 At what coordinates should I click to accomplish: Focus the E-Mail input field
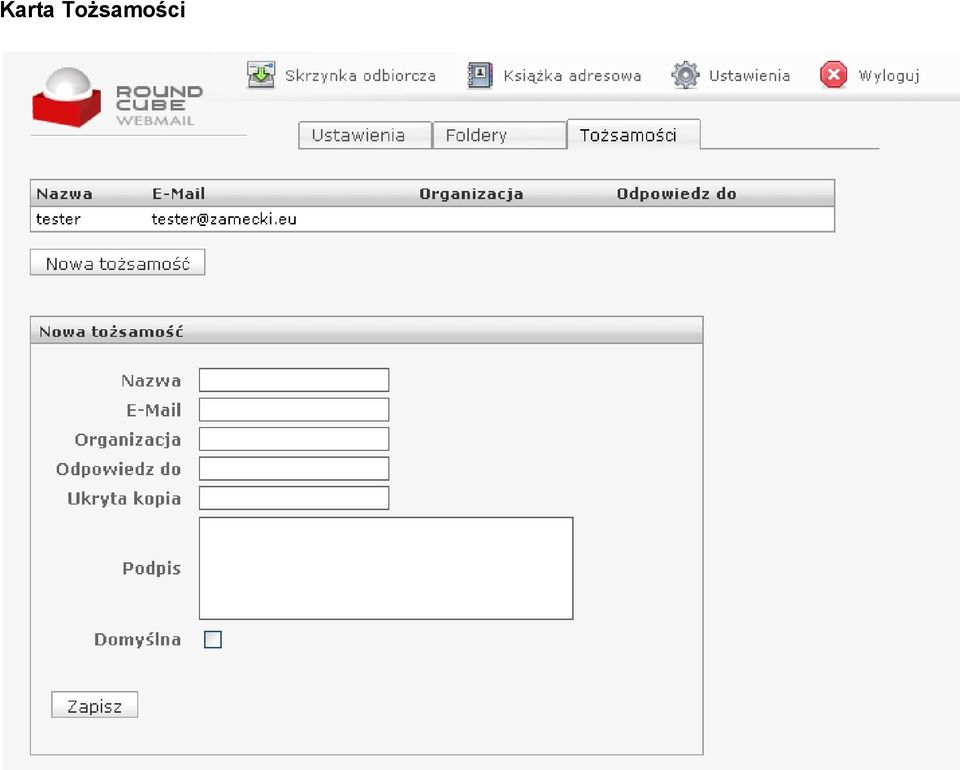tap(294, 409)
